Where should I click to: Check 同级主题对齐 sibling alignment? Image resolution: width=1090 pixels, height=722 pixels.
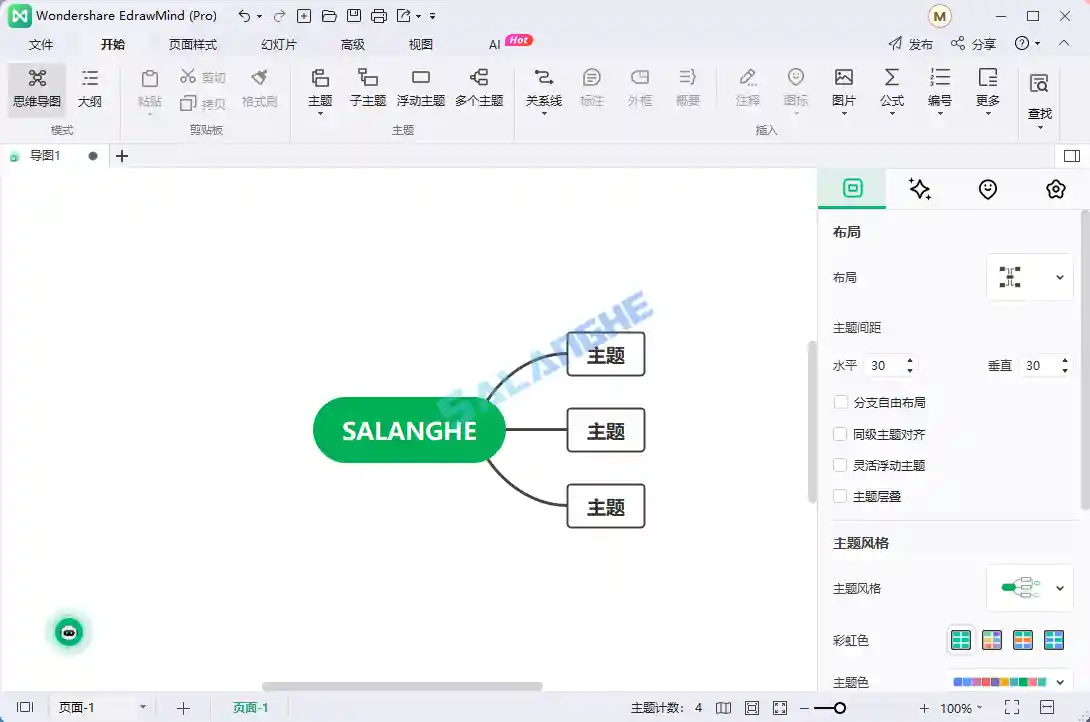coord(839,434)
